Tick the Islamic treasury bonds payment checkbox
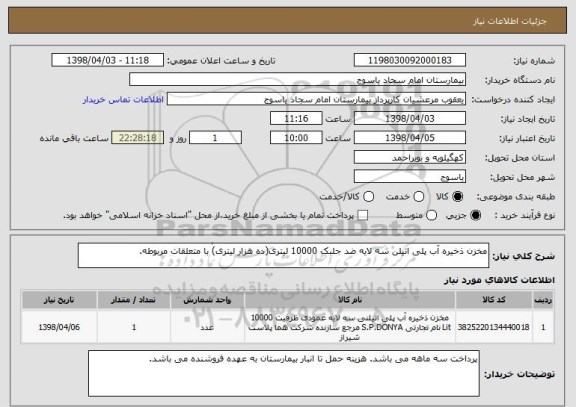Screen dimensions: 576x407 [x=363, y=216]
